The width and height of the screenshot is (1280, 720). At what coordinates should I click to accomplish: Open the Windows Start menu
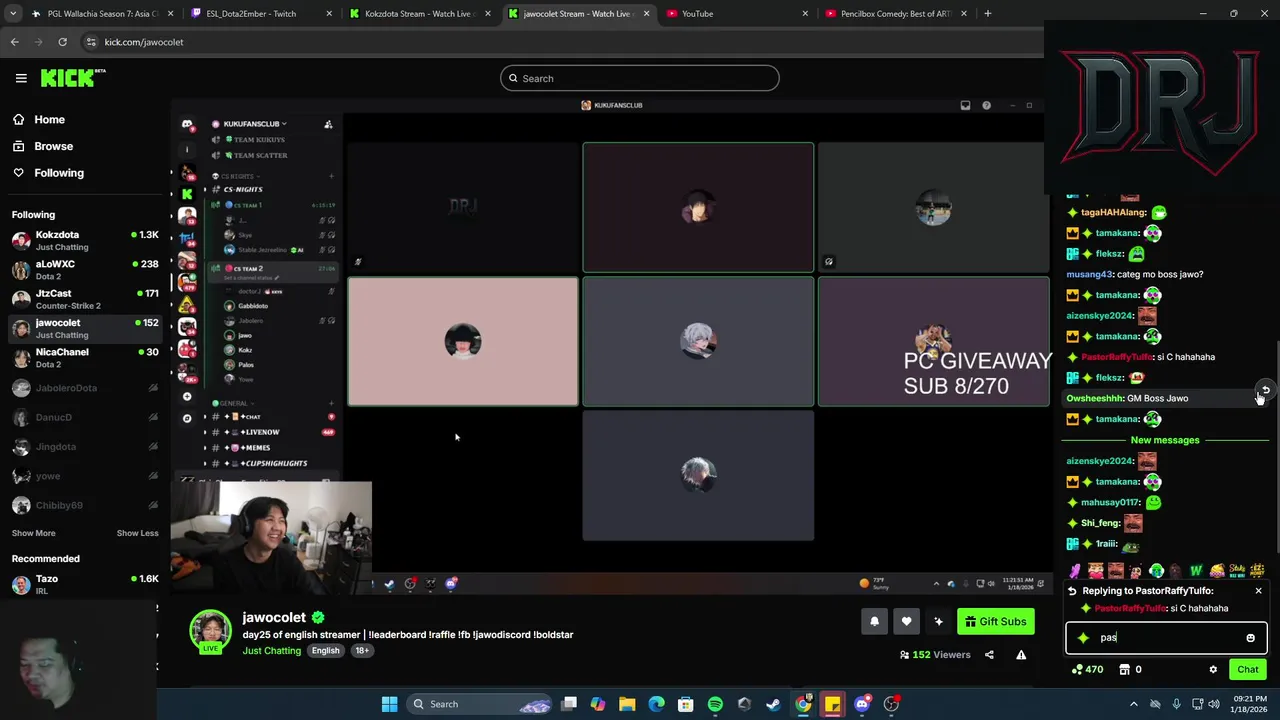389,704
